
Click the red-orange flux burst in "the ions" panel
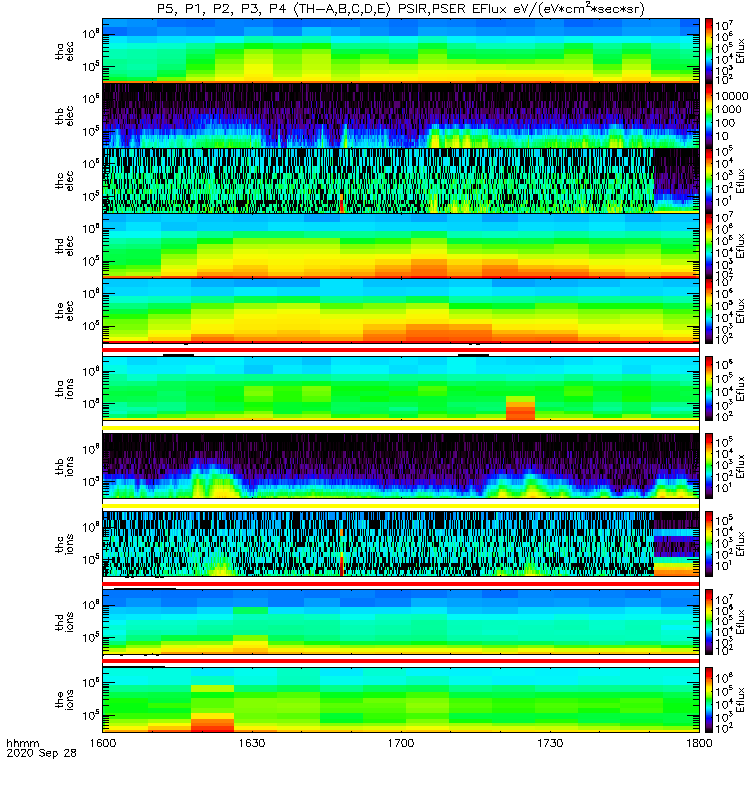tap(213, 722)
